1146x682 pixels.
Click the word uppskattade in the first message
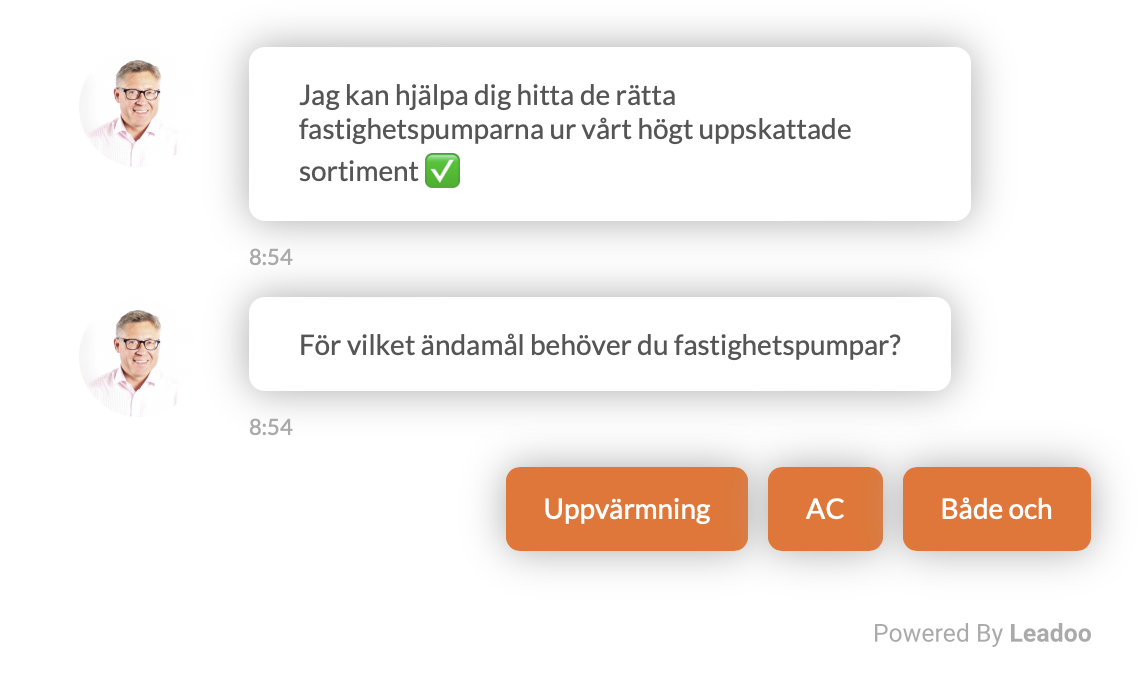coord(775,130)
